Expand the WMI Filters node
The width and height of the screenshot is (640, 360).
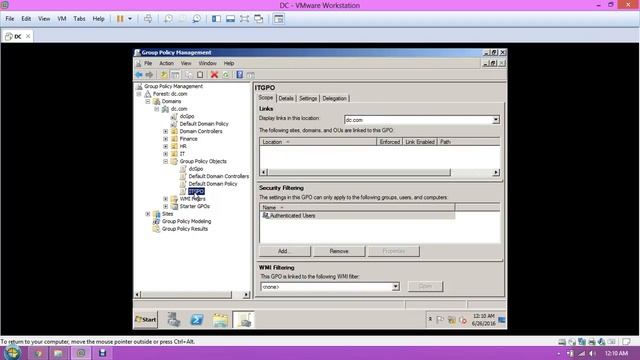(x=165, y=199)
